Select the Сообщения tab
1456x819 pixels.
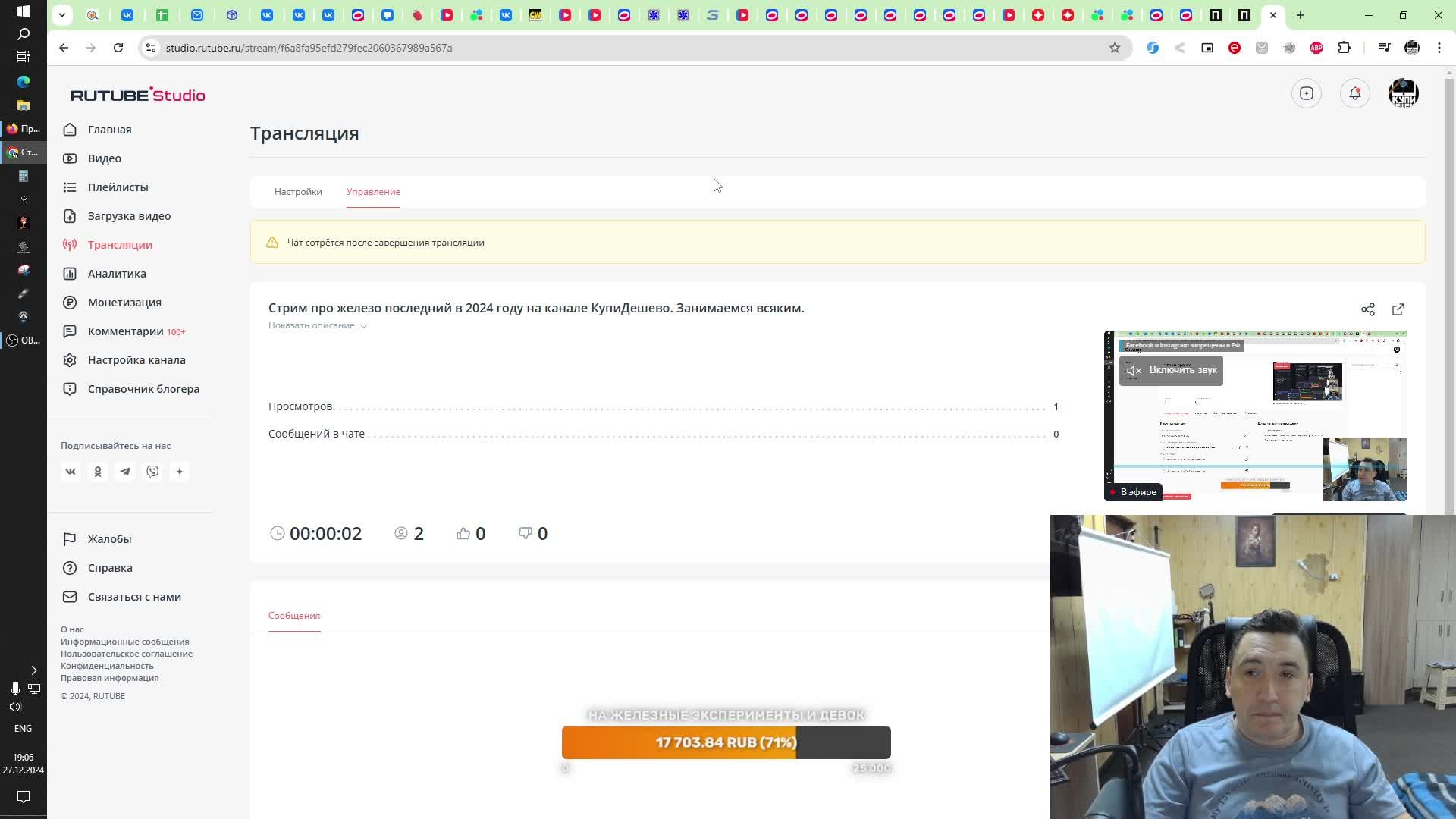click(x=294, y=616)
